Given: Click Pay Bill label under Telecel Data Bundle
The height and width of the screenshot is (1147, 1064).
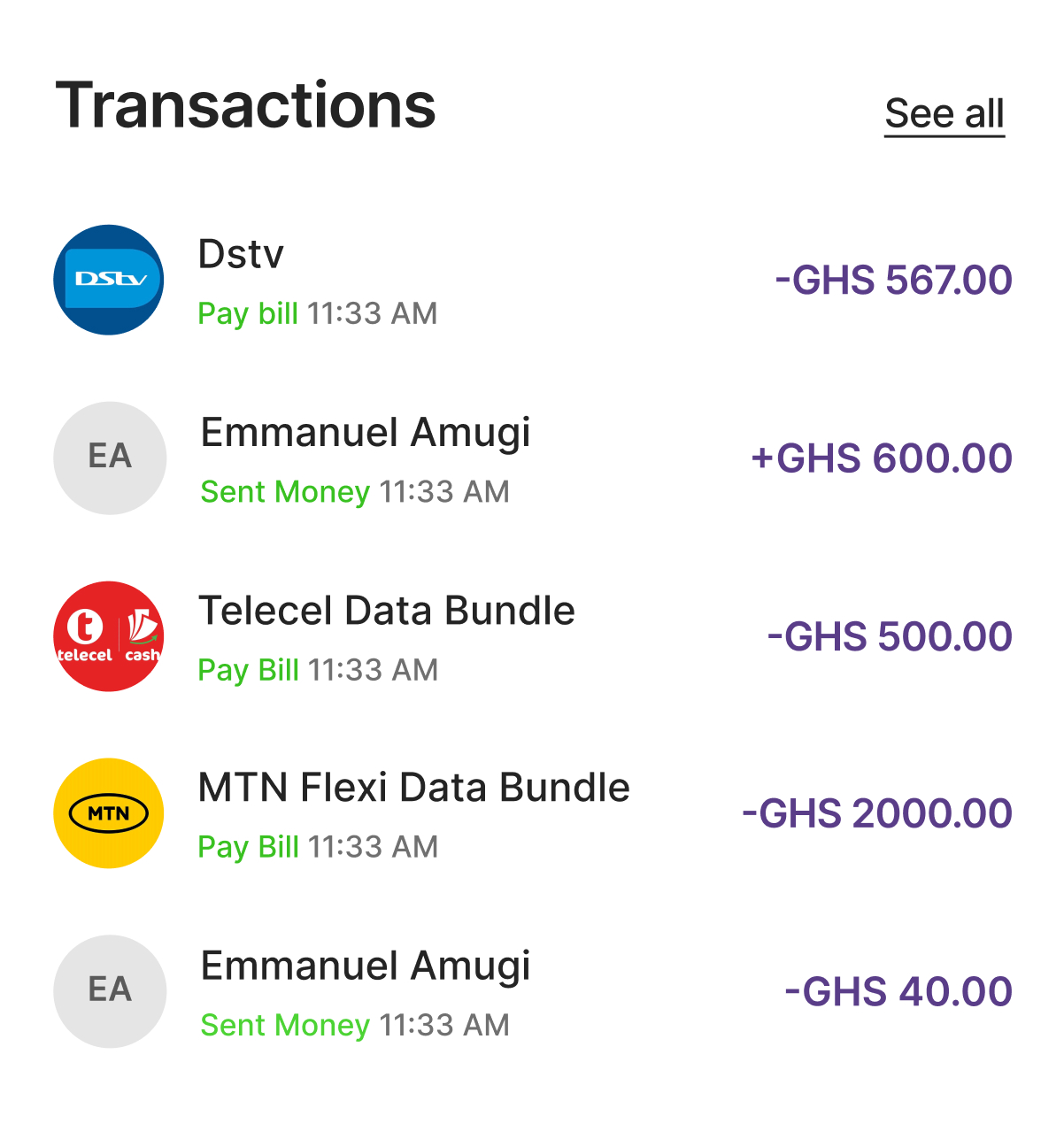Looking at the screenshot, I should click(249, 671).
